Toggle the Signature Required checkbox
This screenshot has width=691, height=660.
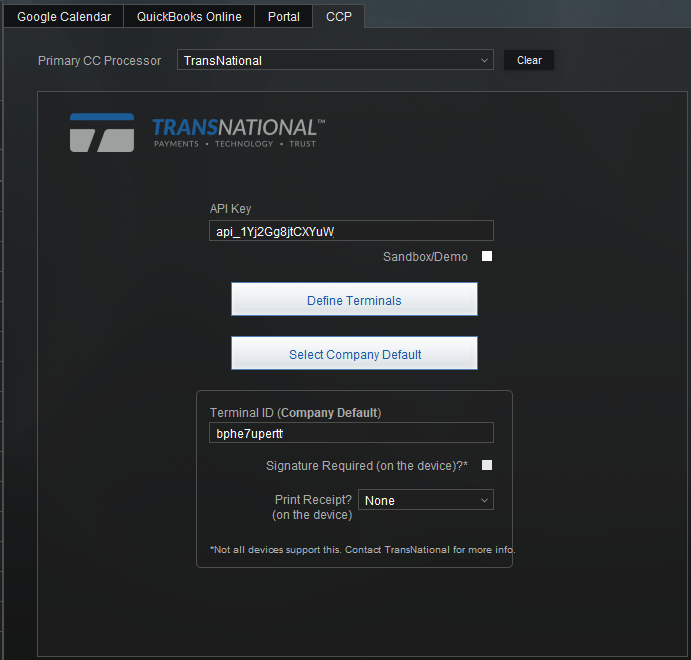[487, 465]
